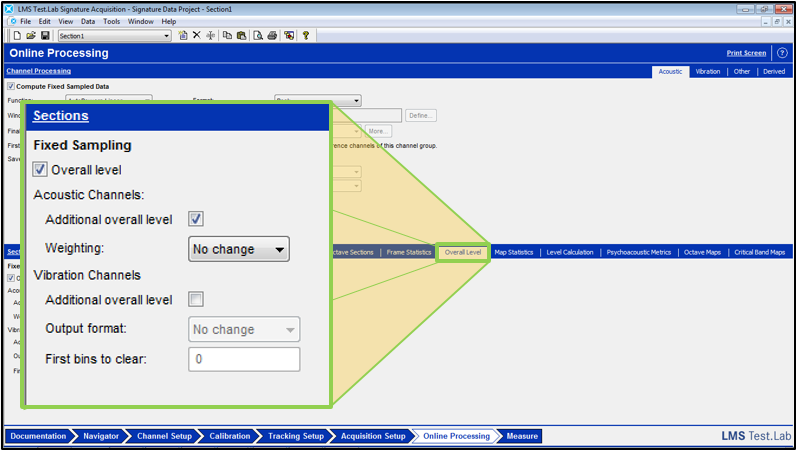
Task: Click the Print Screen link
Action: tap(746, 53)
